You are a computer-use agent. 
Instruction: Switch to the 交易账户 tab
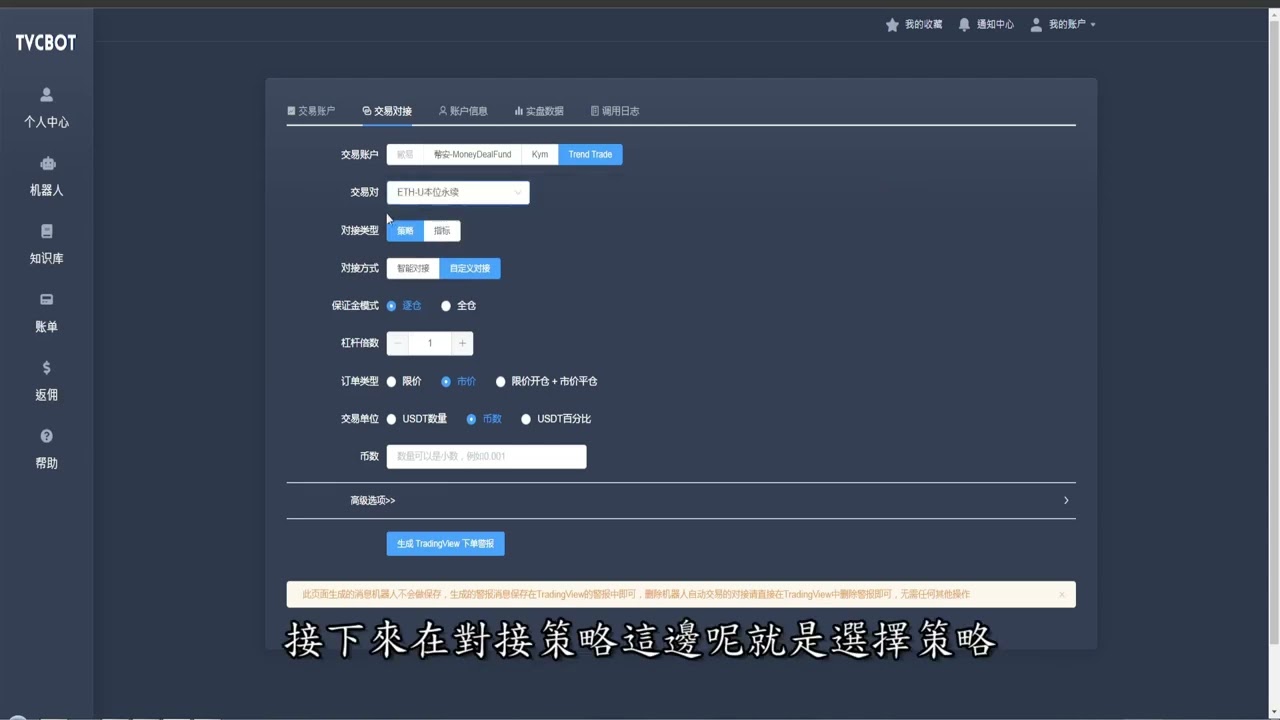tap(311, 111)
